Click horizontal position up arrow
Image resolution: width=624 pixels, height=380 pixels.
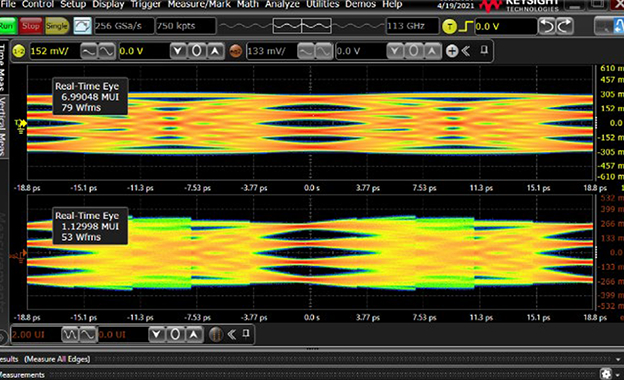click(193, 335)
